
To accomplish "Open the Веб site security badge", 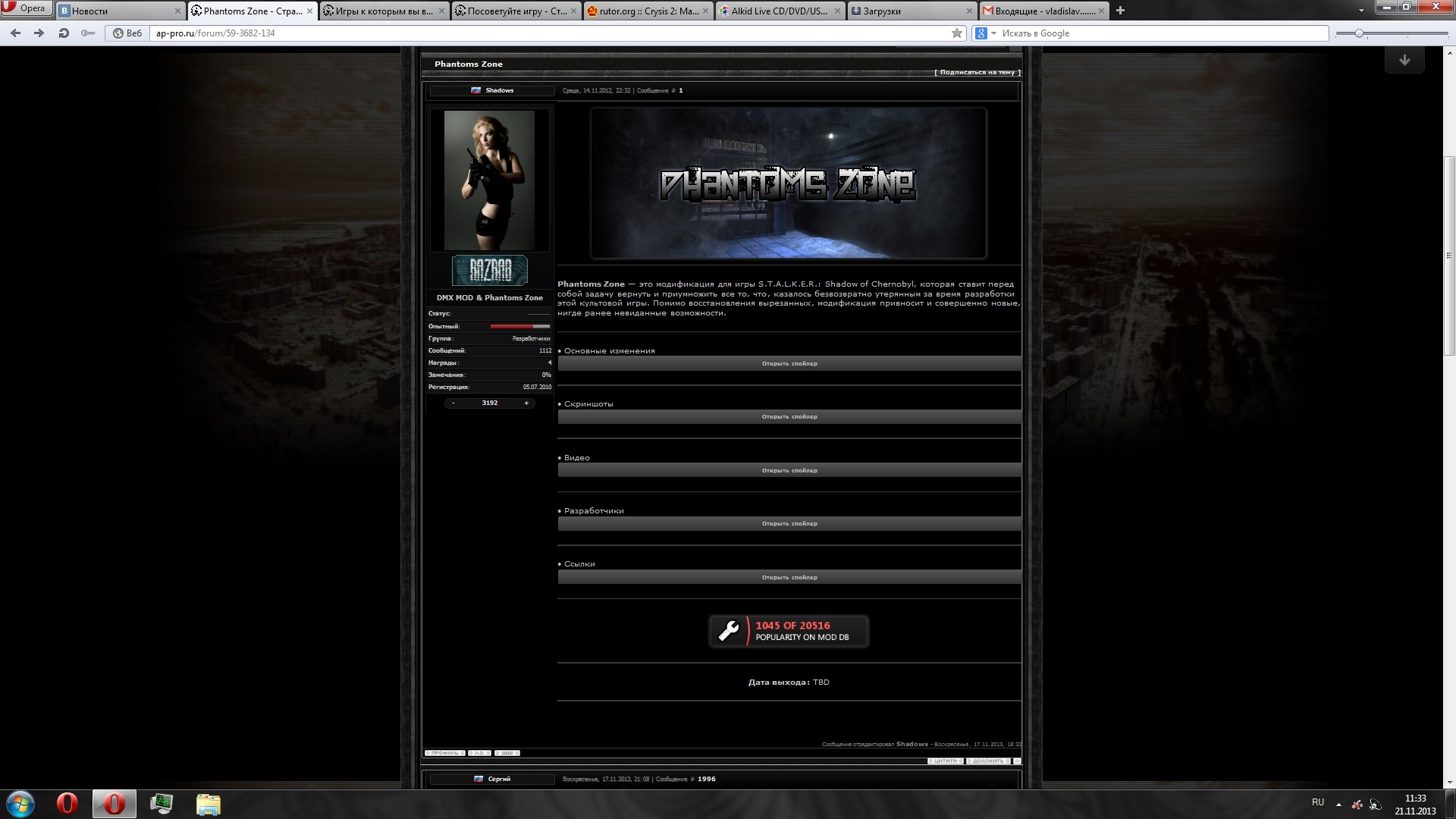I will (127, 33).
